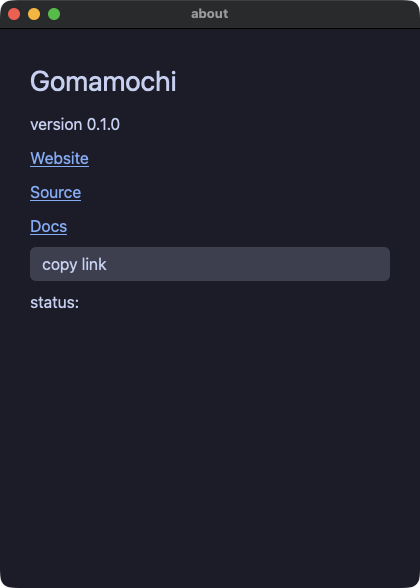Image resolution: width=420 pixels, height=588 pixels.
Task: Open the Website link
Action: [59, 158]
